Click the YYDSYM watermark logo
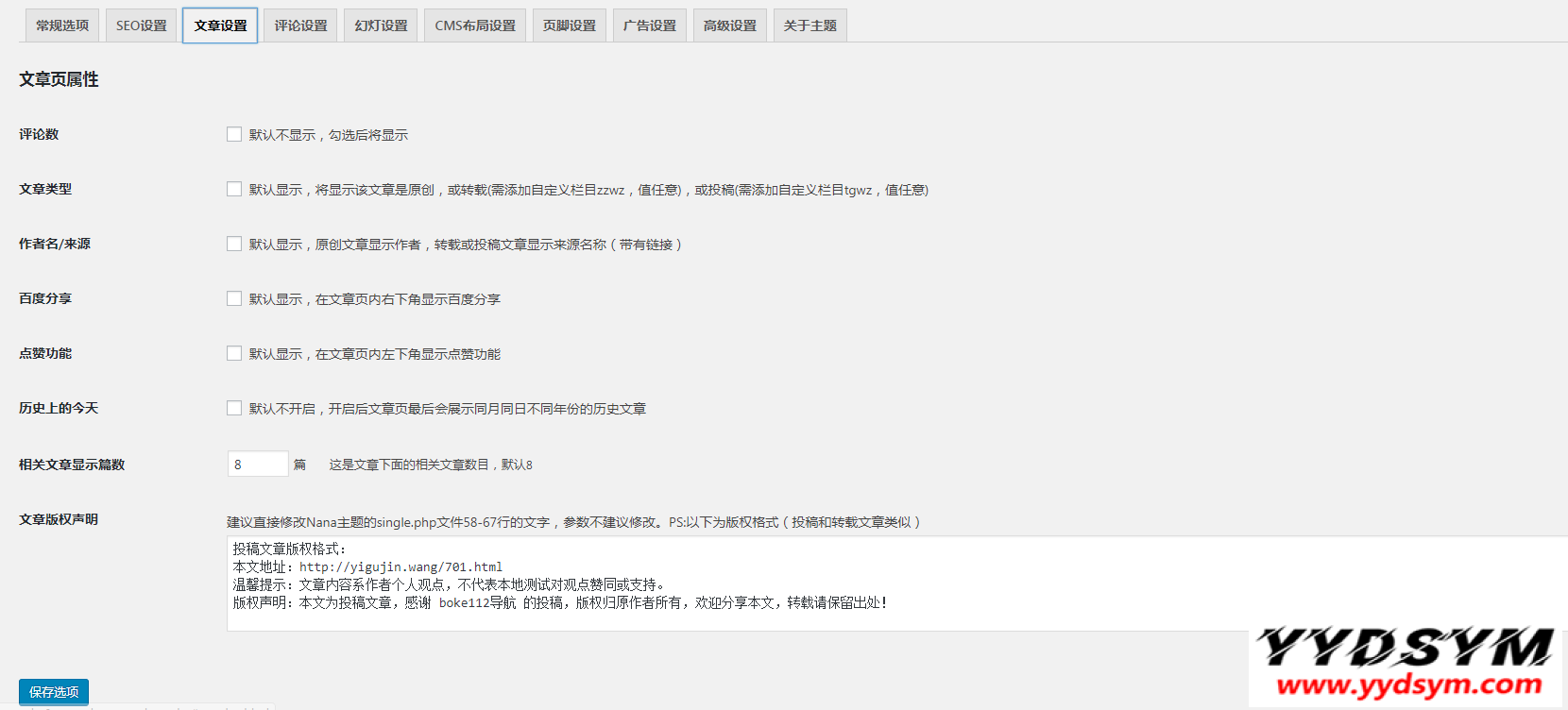 click(x=1405, y=664)
